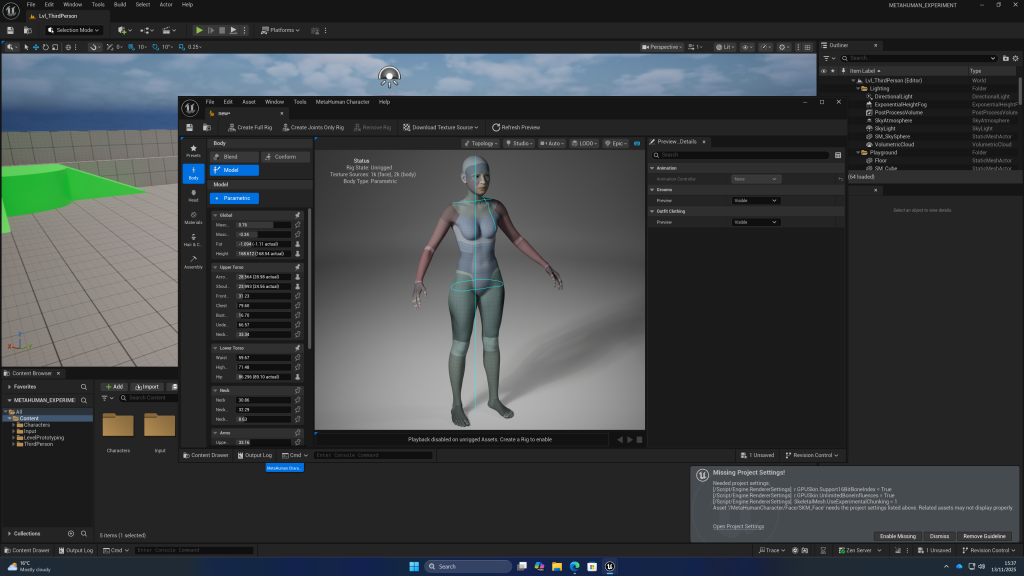1024x576 pixels.
Task: Open the Assembly section icon
Action: coord(193,262)
